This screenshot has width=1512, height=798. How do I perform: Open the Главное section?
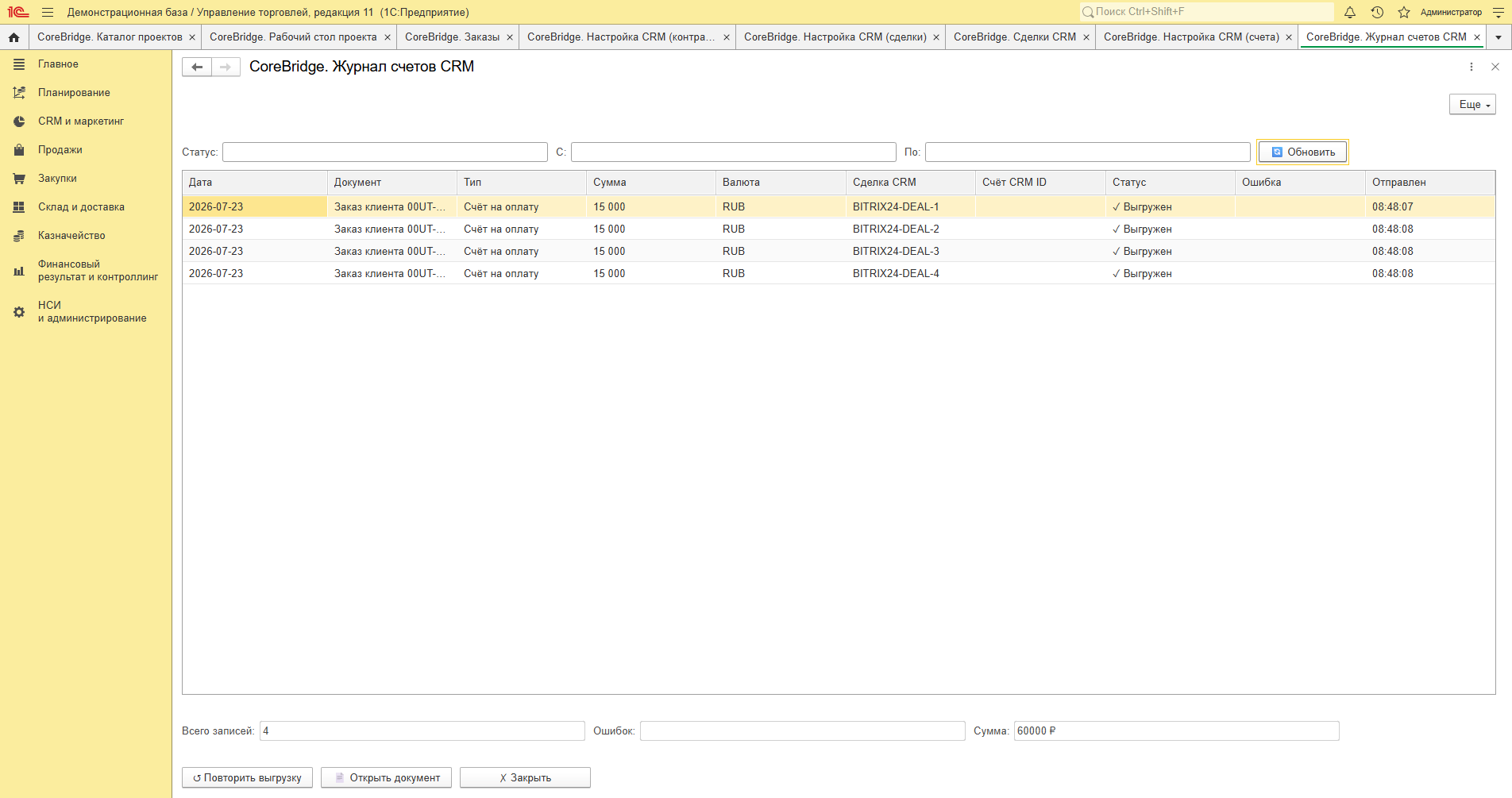click(x=86, y=64)
